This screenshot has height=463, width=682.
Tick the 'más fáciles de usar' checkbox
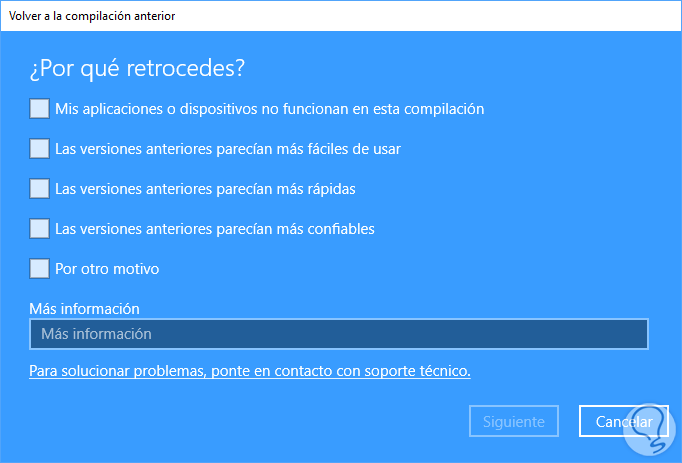(x=39, y=148)
